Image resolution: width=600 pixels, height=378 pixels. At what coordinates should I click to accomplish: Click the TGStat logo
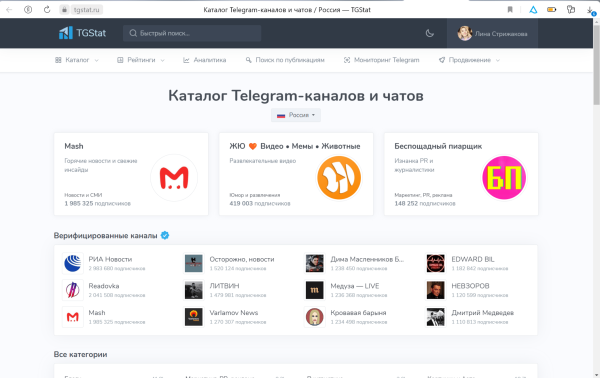[x=82, y=33]
